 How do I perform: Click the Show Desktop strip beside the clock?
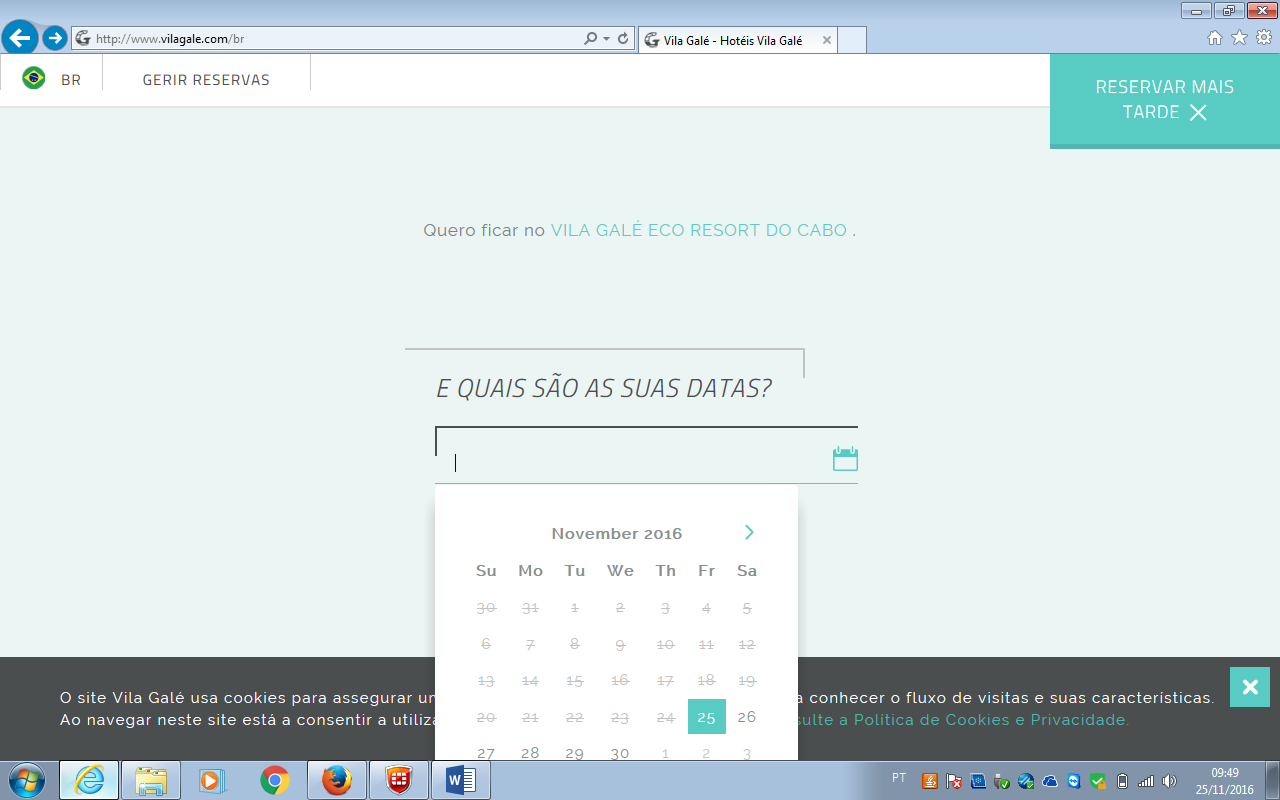[x=1272, y=780]
